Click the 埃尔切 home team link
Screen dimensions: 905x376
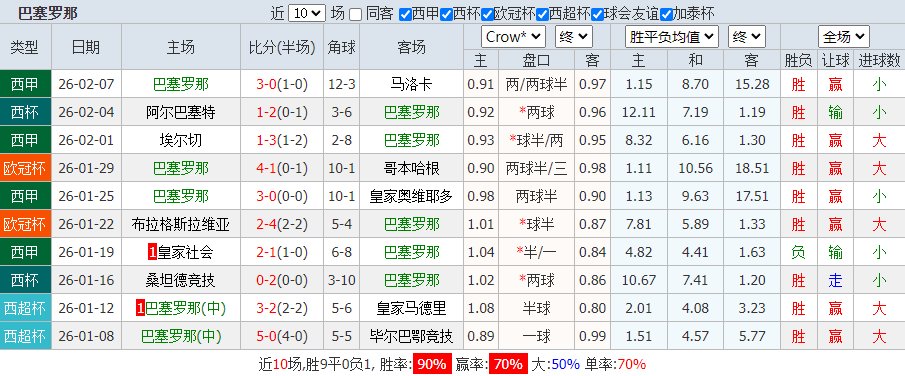coord(181,140)
